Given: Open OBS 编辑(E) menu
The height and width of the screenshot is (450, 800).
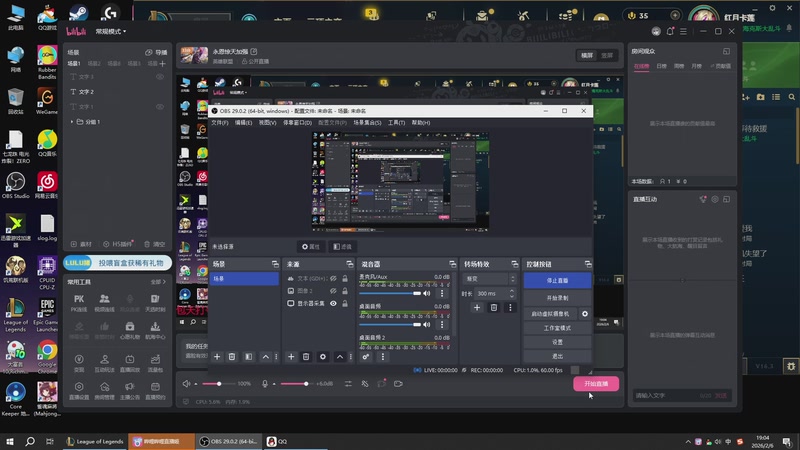Looking at the screenshot, I should (x=243, y=123).
